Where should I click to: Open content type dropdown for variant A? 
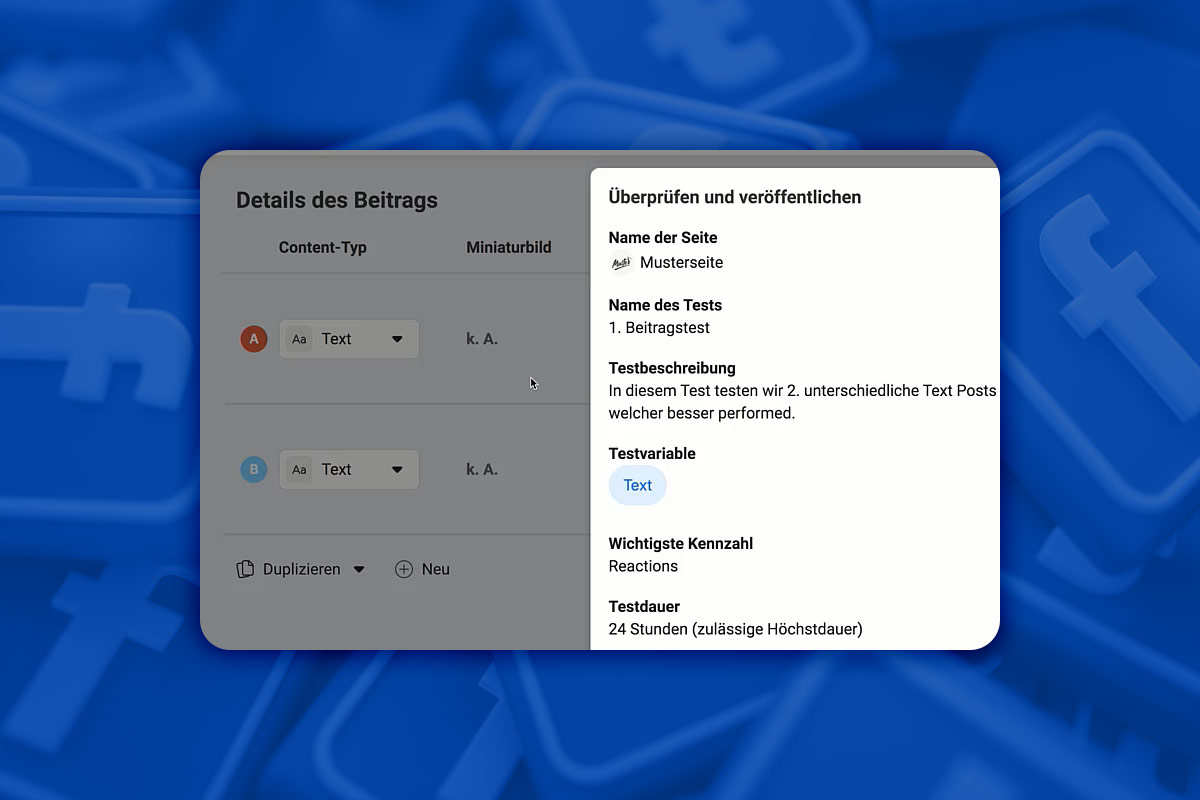(349, 339)
